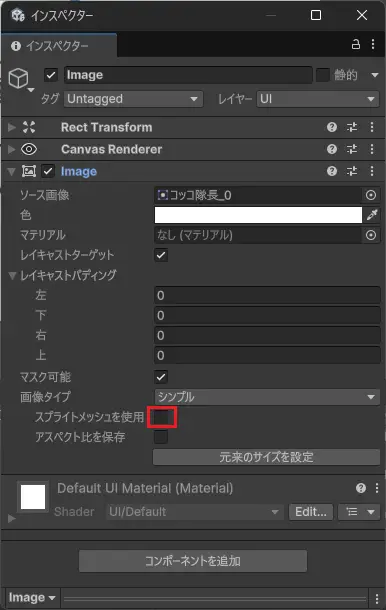Click 元来のサイズを設定 button

266,457
